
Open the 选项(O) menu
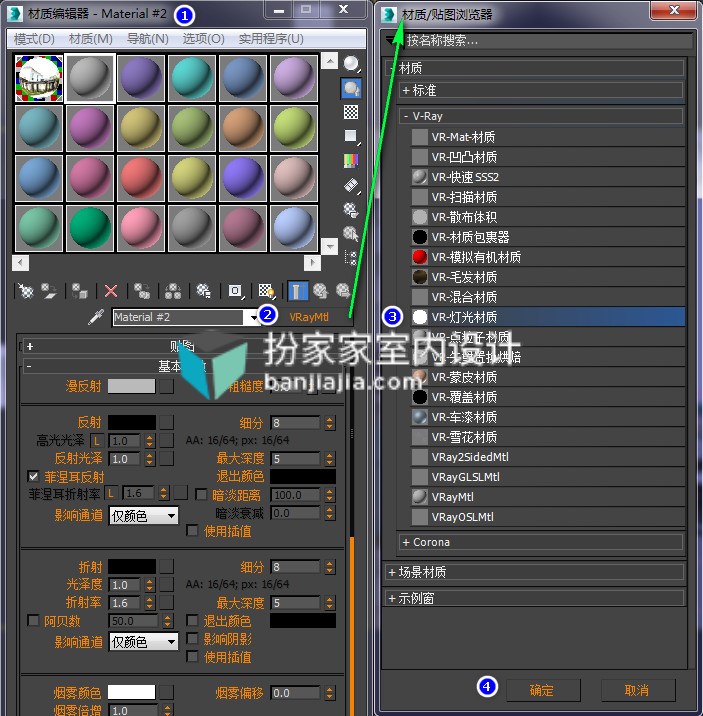(x=204, y=39)
